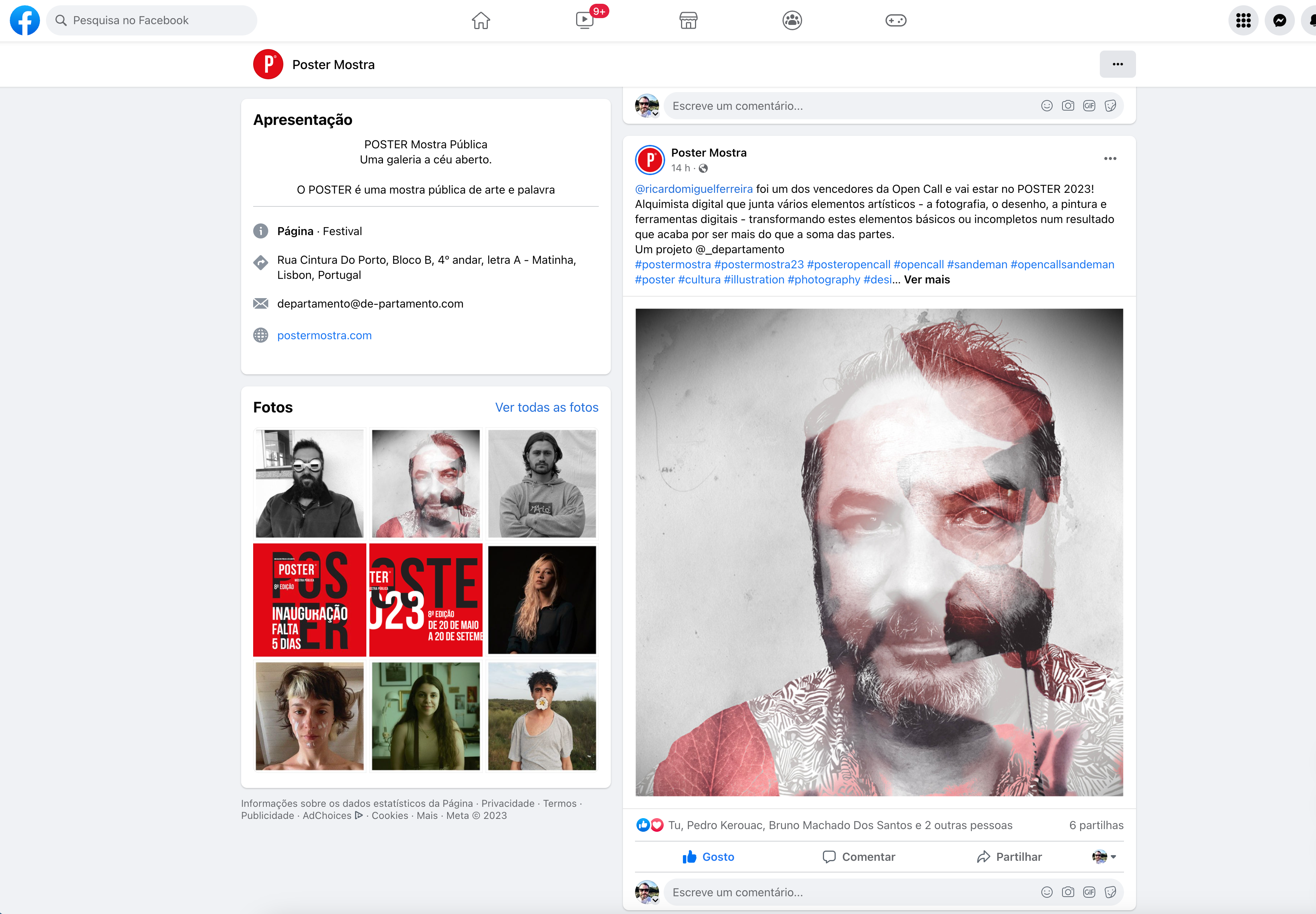Click the camera icon in bottom comment box
Screen dimensions: 1316x914
[1068, 892]
